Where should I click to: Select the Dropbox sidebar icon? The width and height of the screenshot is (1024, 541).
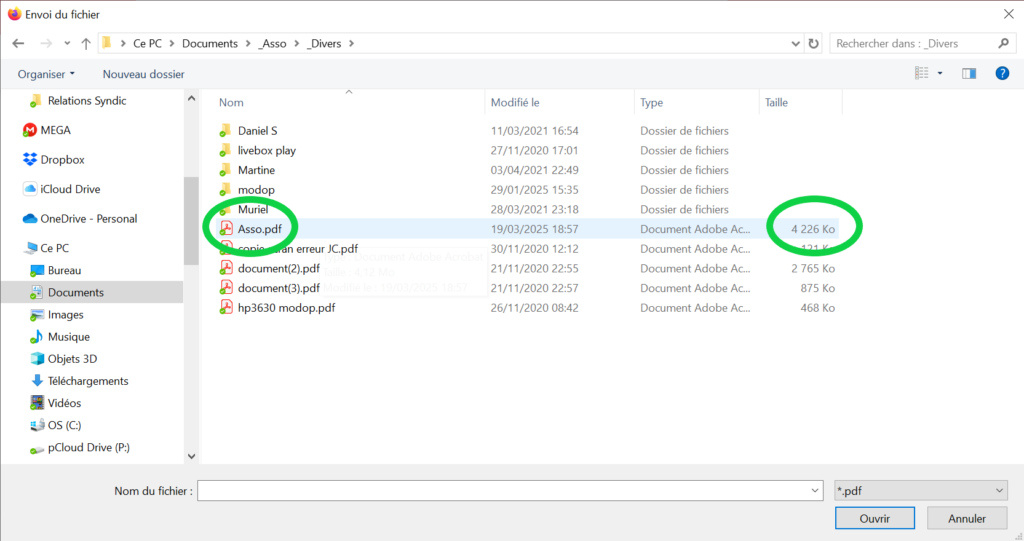[30, 160]
